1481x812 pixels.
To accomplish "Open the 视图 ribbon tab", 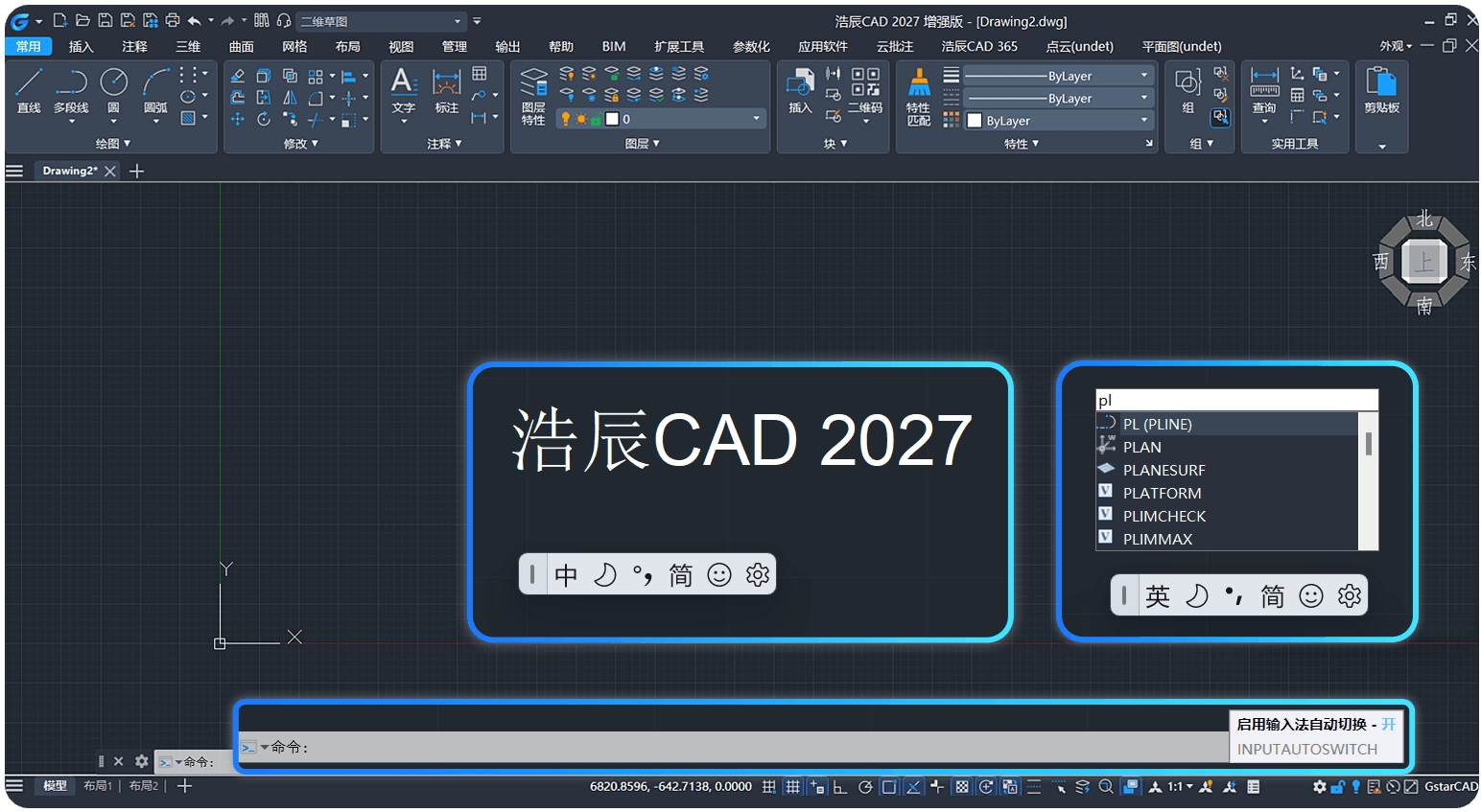I will (x=401, y=46).
